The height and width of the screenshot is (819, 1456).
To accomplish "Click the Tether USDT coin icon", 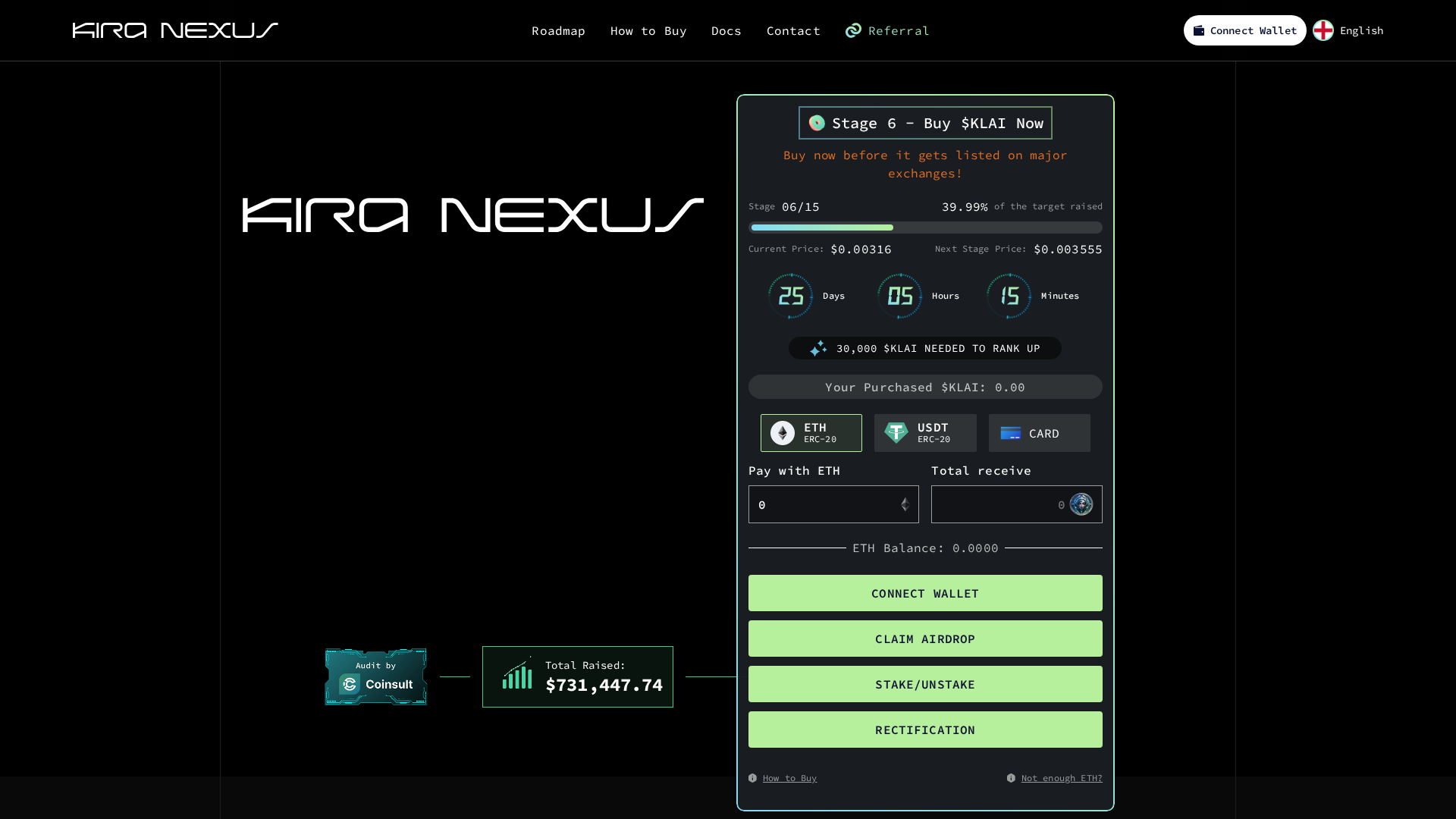I will pos(896,433).
